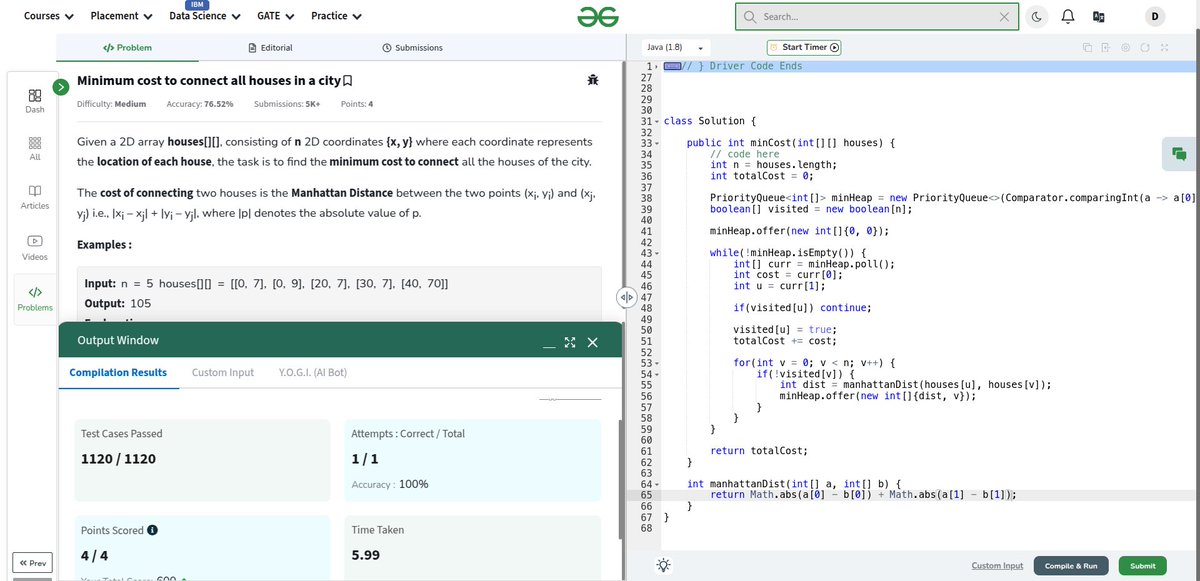Image resolution: width=1200 pixels, height=581 pixels.
Task: Open notifications via the bell icon
Action: click(1067, 16)
